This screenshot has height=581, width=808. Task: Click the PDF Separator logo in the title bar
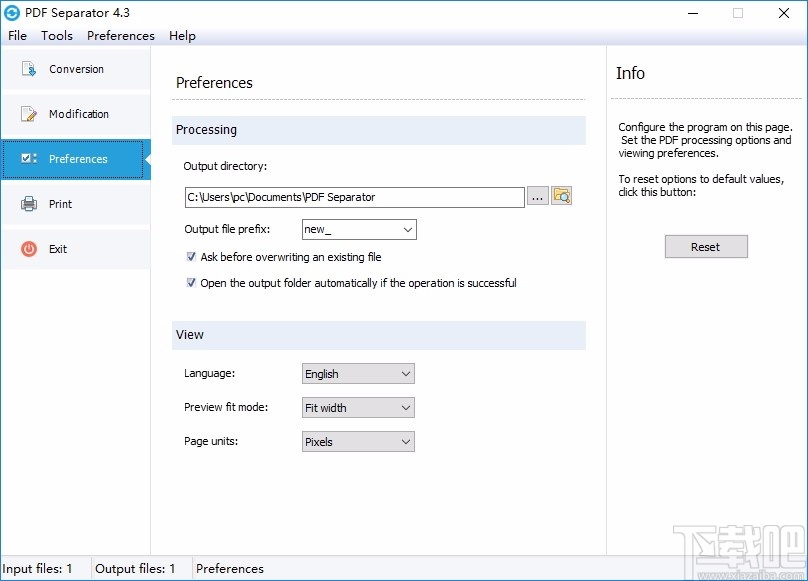13,13
